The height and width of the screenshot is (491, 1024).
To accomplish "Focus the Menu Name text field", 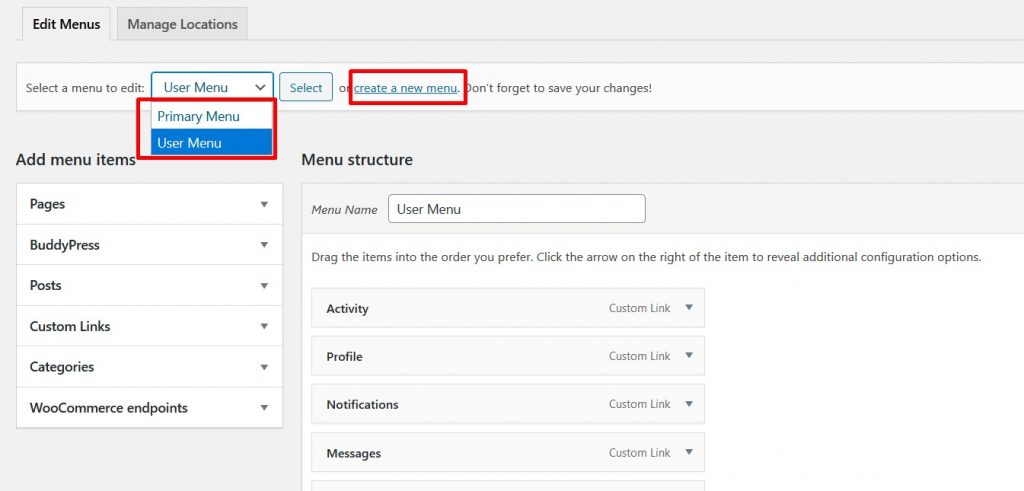I will tap(517, 209).
